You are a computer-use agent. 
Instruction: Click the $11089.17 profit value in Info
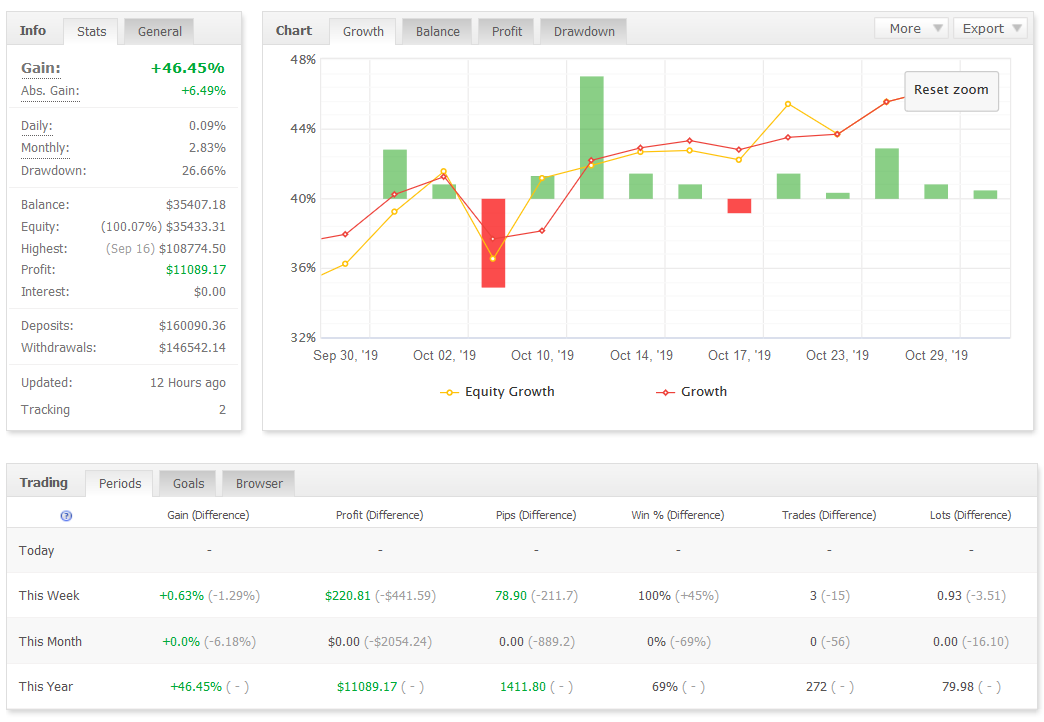pyautogui.click(x=196, y=270)
